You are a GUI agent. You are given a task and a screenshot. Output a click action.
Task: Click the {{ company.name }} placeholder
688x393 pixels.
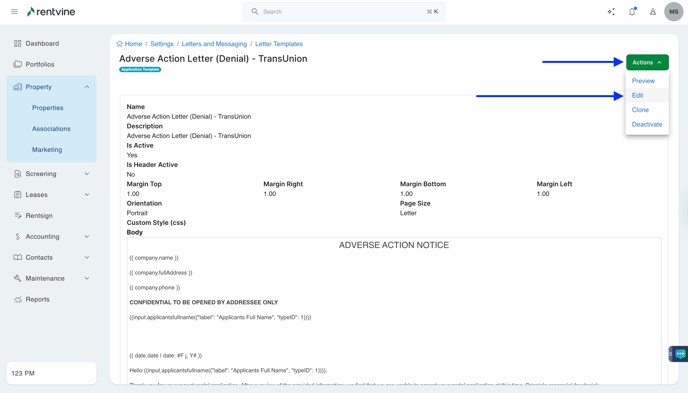tap(154, 258)
